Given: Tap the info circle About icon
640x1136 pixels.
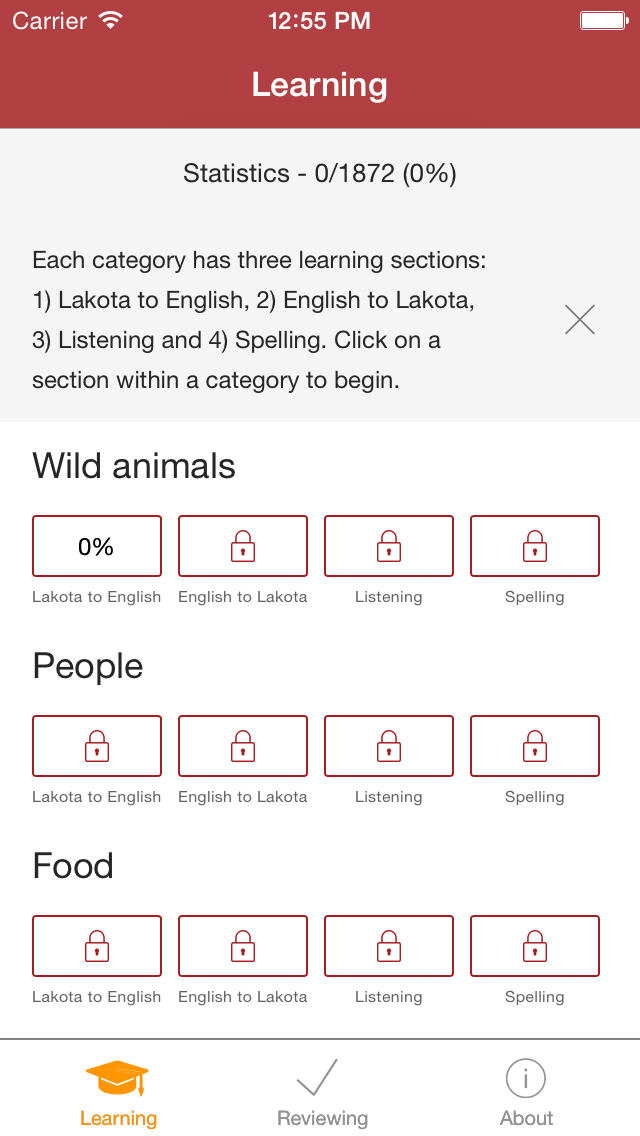Looking at the screenshot, I should click(526, 1076).
